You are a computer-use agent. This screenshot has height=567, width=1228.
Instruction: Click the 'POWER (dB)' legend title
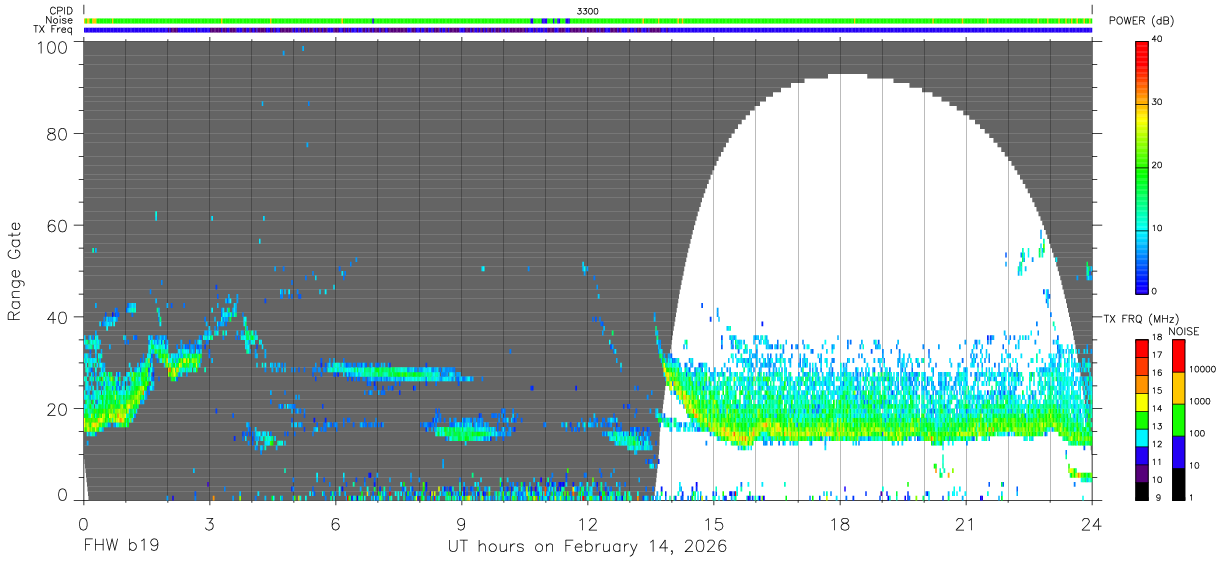tap(1142, 21)
